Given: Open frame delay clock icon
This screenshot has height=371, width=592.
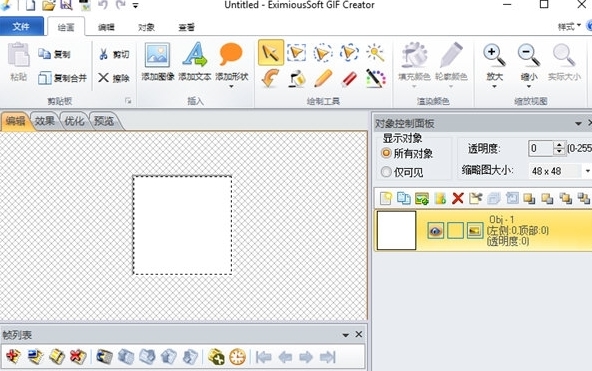Looking at the screenshot, I should coord(237,356).
